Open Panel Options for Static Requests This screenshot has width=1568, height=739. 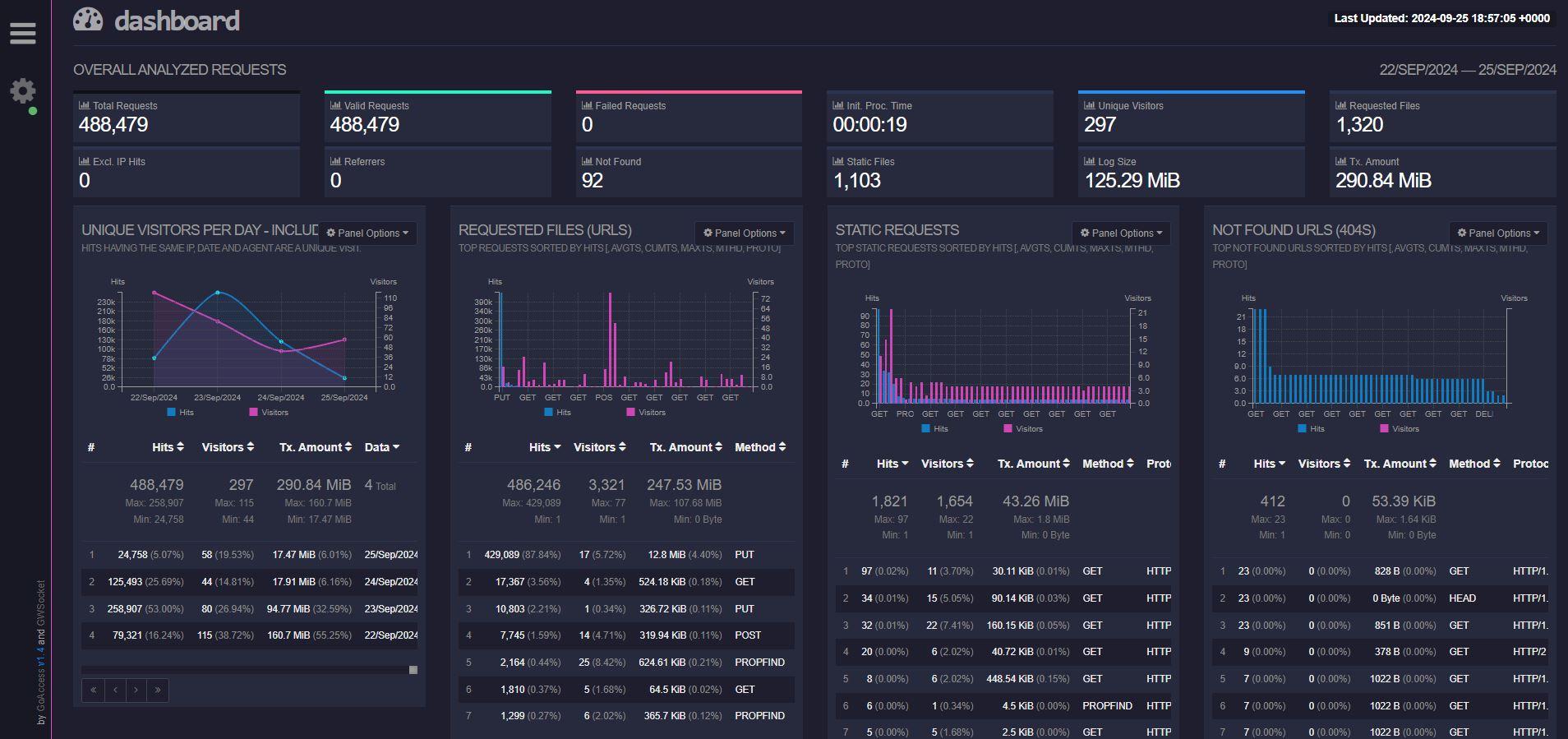pos(1121,233)
